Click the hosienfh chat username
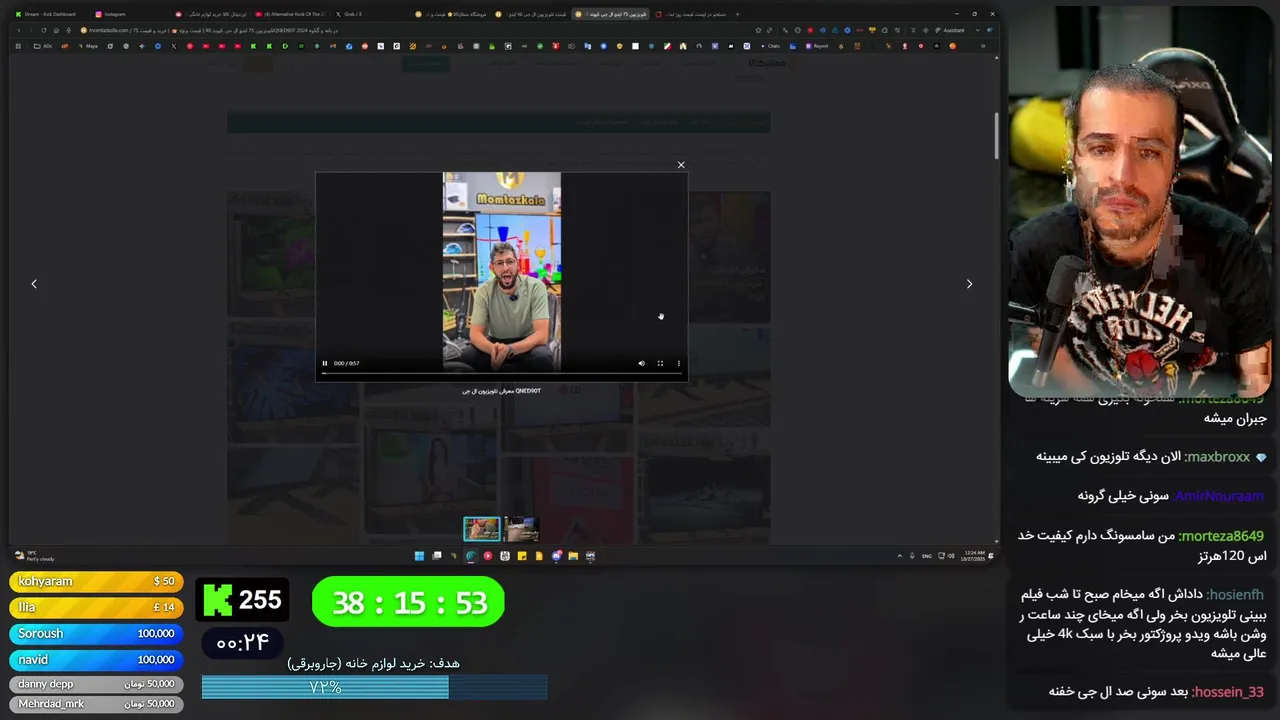1280x720 pixels. tap(1235, 594)
